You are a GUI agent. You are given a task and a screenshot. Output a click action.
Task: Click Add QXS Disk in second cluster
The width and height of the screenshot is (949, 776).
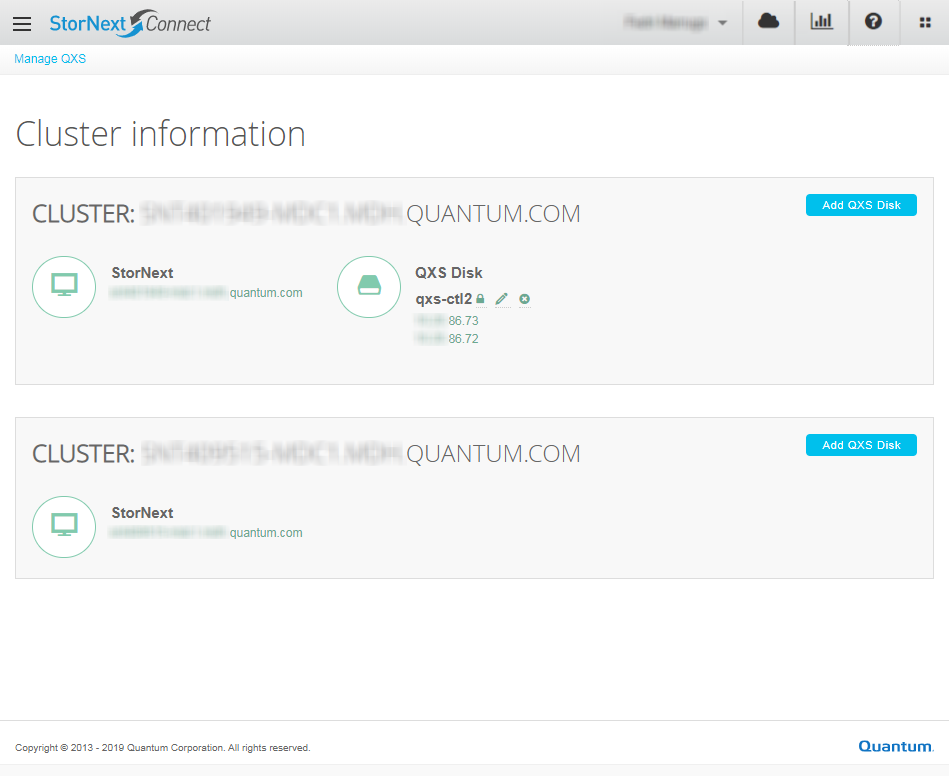(x=861, y=445)
